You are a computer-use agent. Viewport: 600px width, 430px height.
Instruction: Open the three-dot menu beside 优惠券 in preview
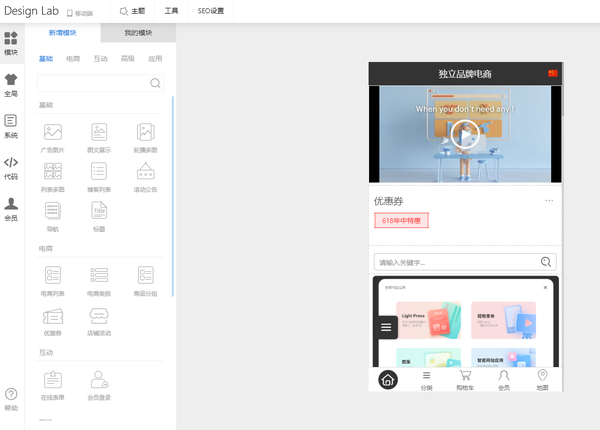[549, 200]
